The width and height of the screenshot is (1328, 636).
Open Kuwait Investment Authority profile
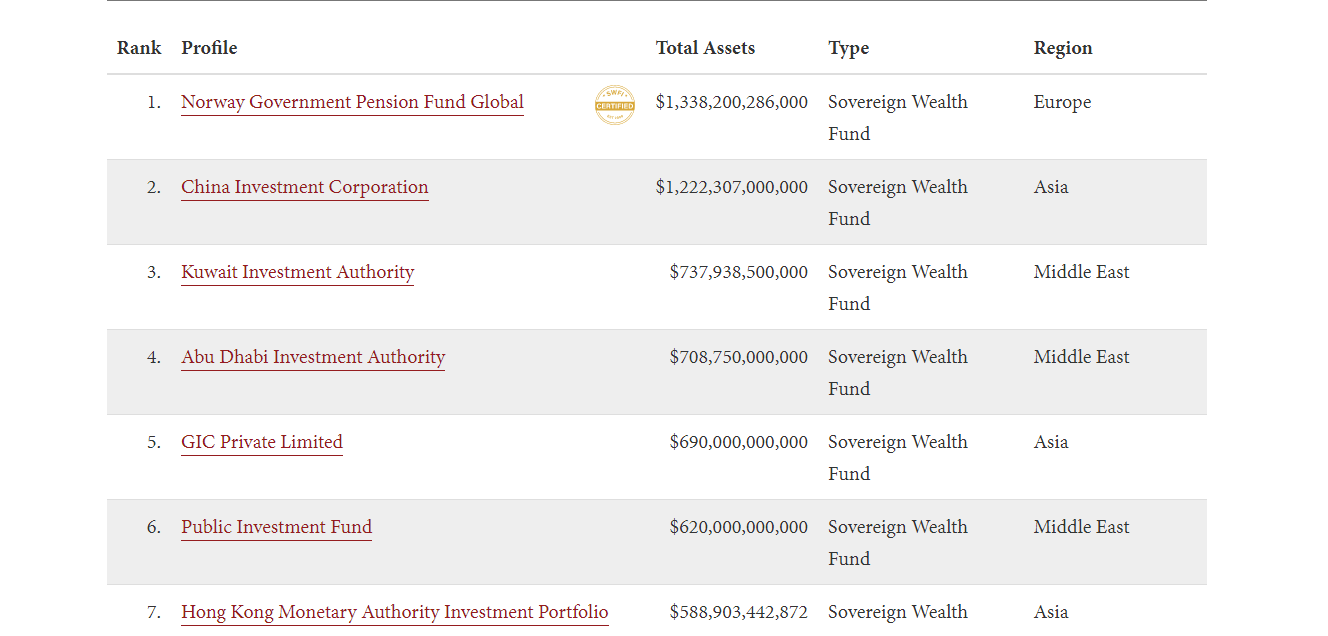pyautogui.click(x=297, y=272)
